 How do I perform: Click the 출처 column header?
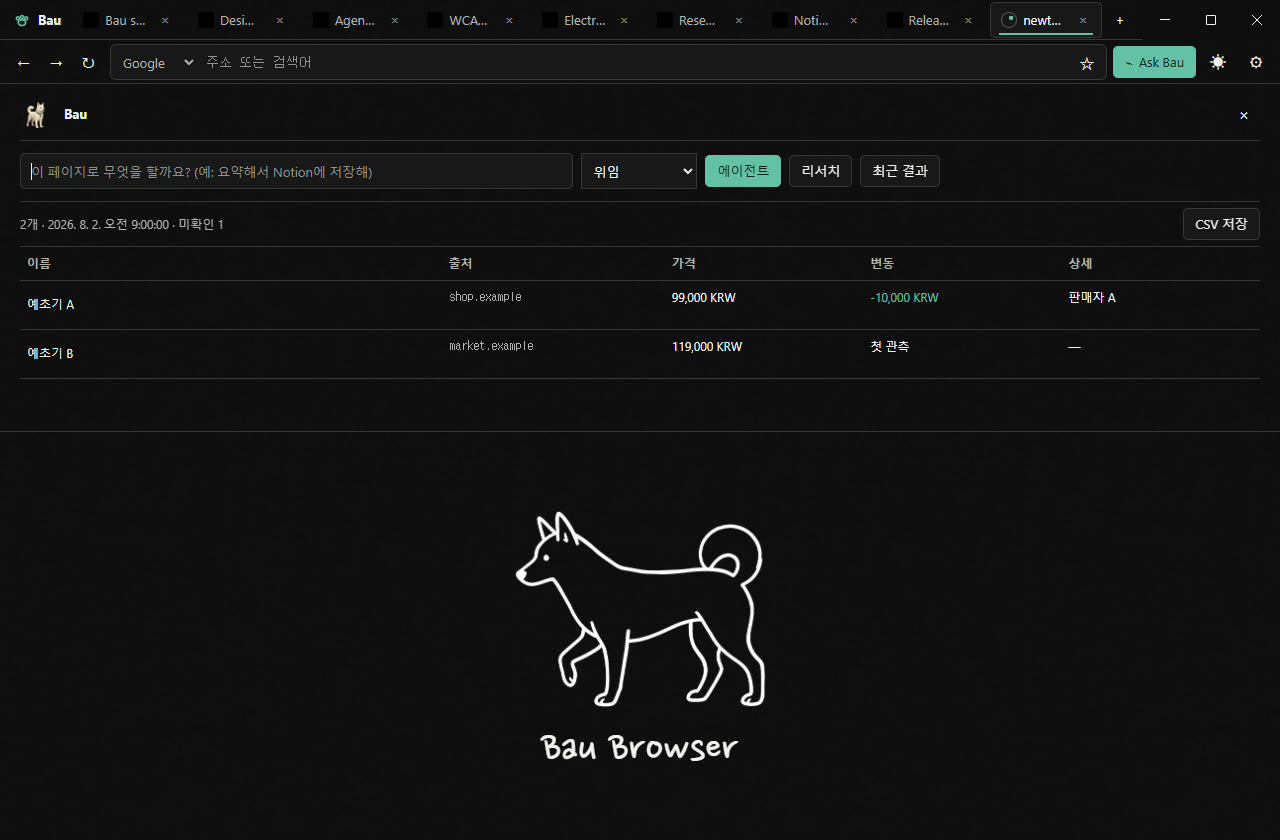460,264
